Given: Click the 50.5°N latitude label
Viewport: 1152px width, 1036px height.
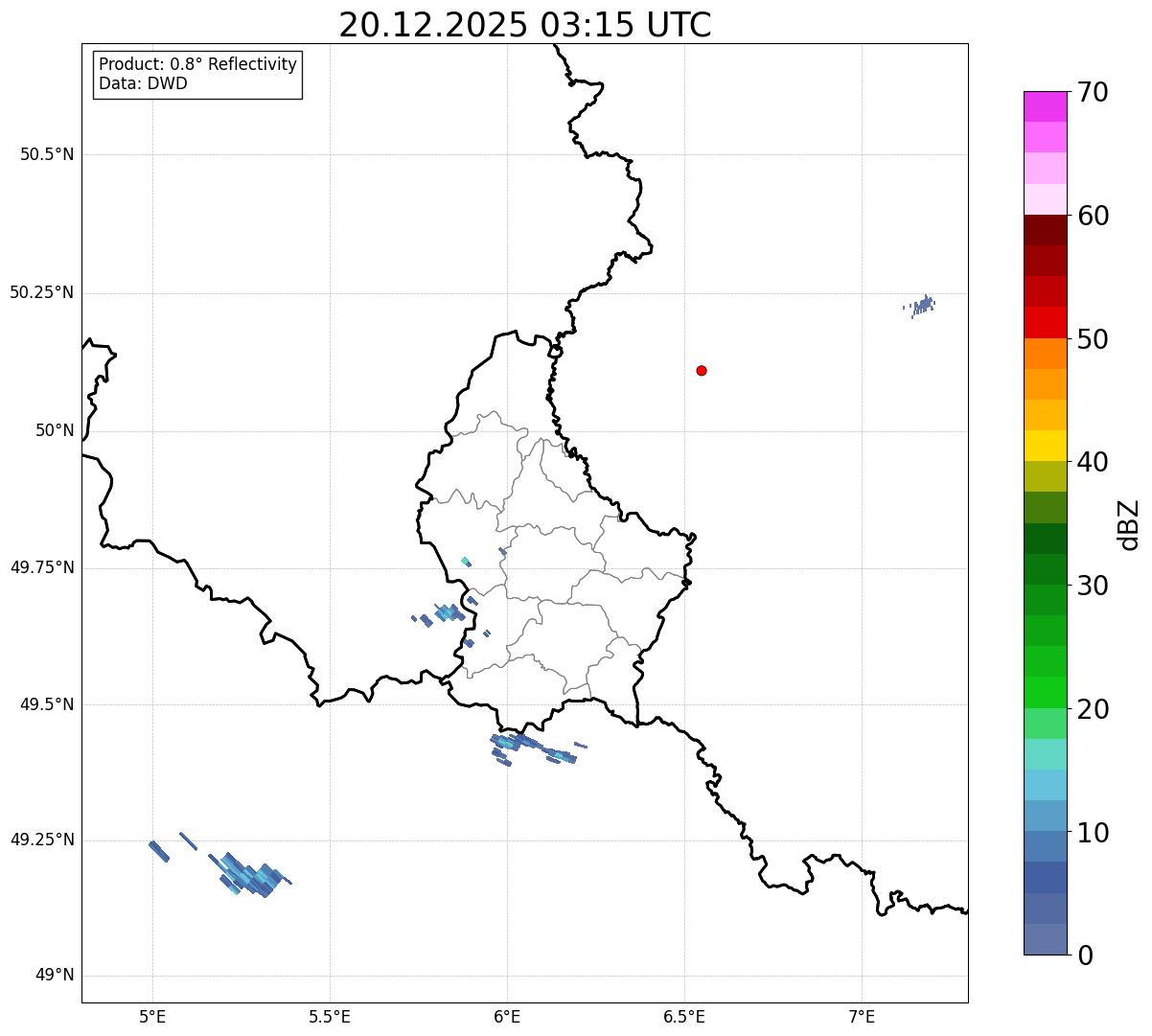Looking at the screenshot, I should (47, 155).
